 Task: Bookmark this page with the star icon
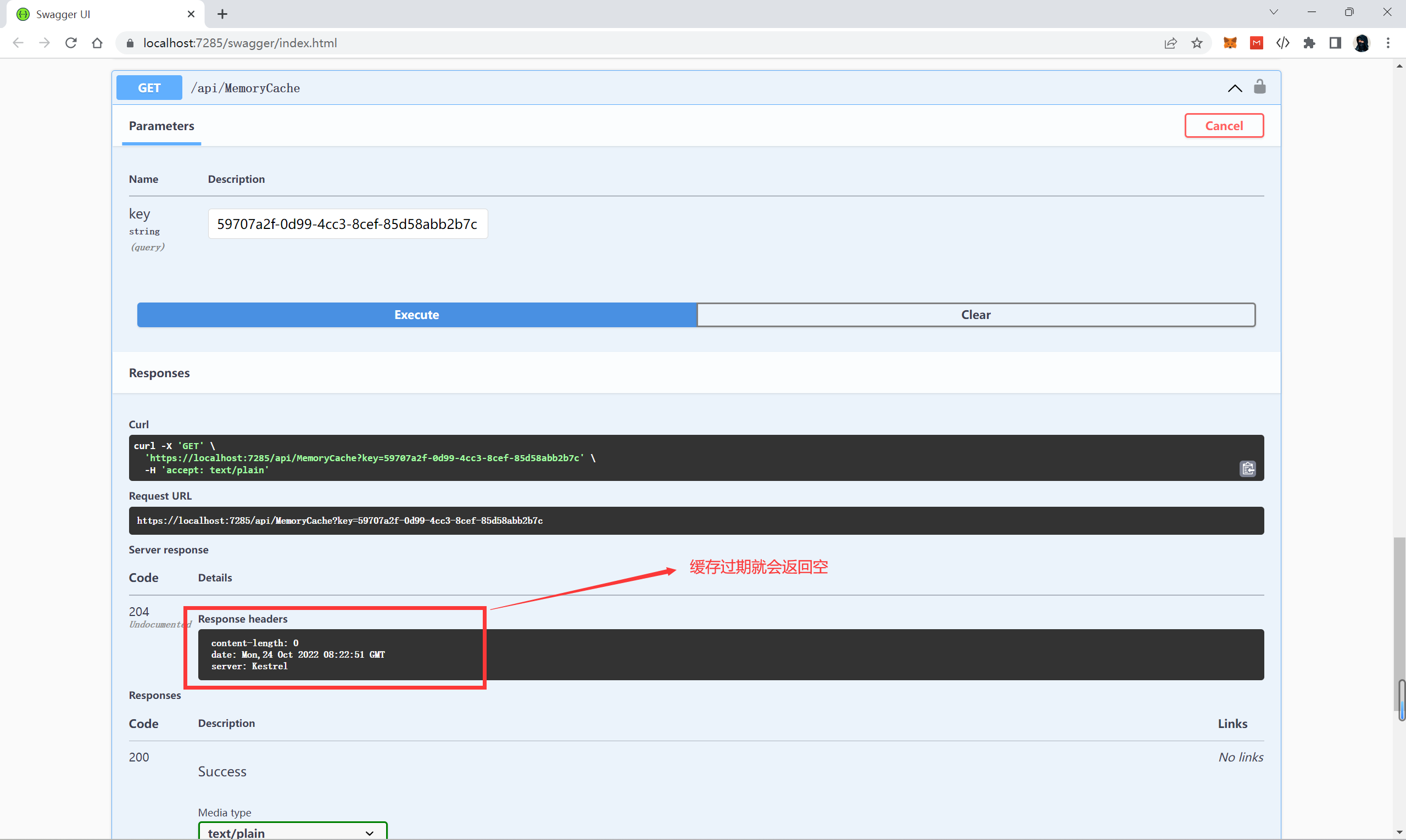pos(1197,43)
